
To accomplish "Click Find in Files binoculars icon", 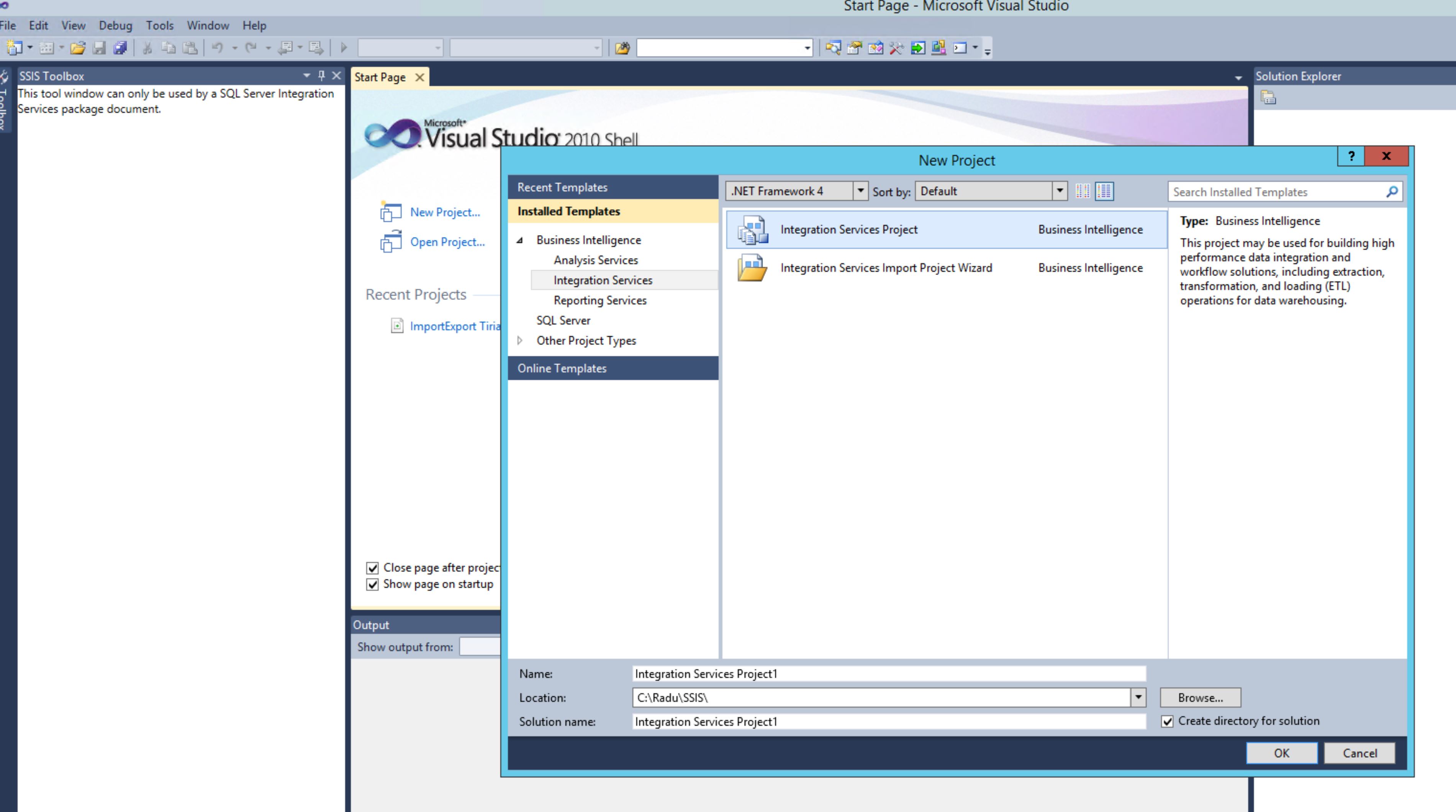I will click(622, 48).
